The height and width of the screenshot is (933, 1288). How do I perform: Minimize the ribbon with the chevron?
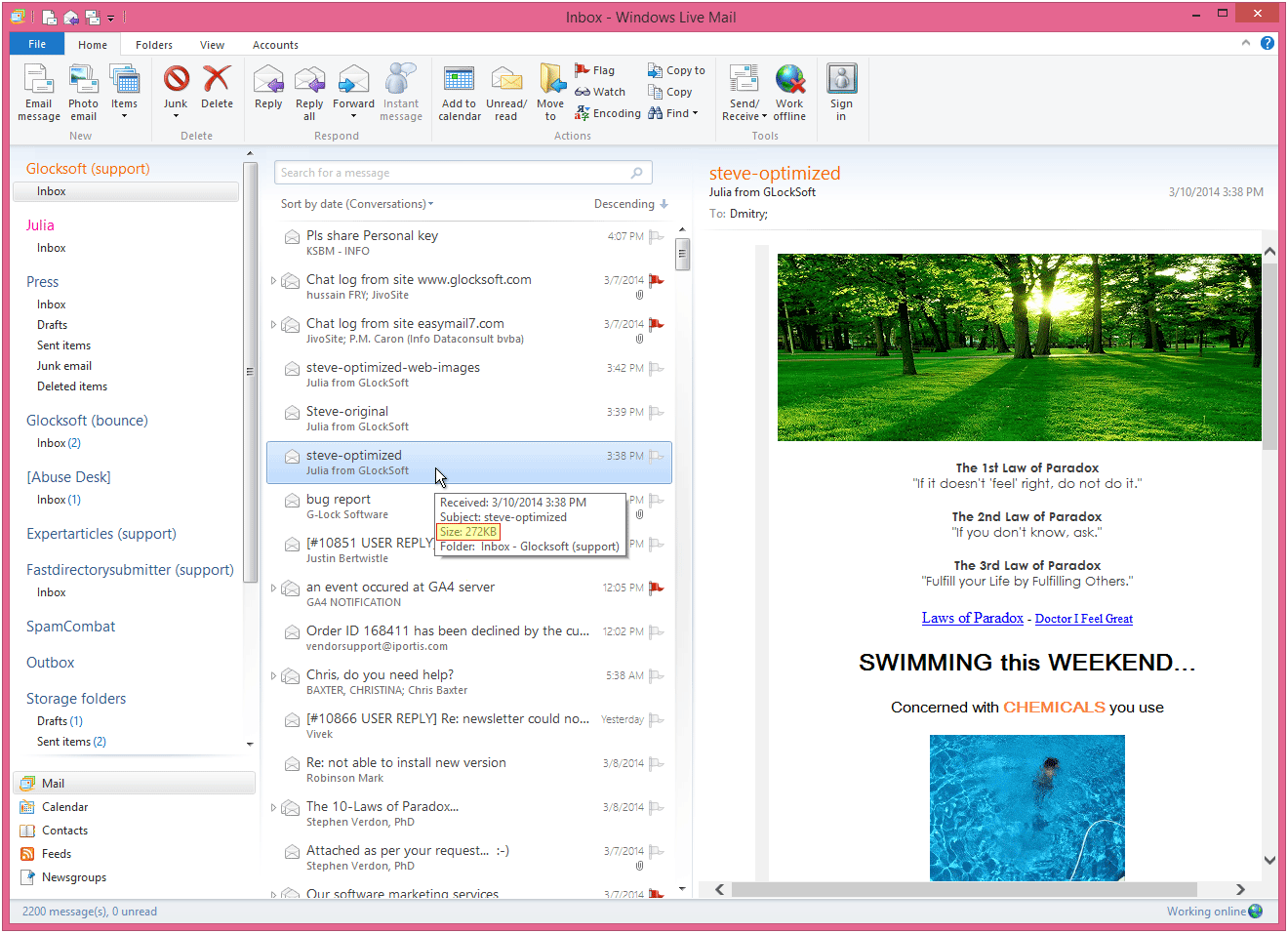[1246, 43]
